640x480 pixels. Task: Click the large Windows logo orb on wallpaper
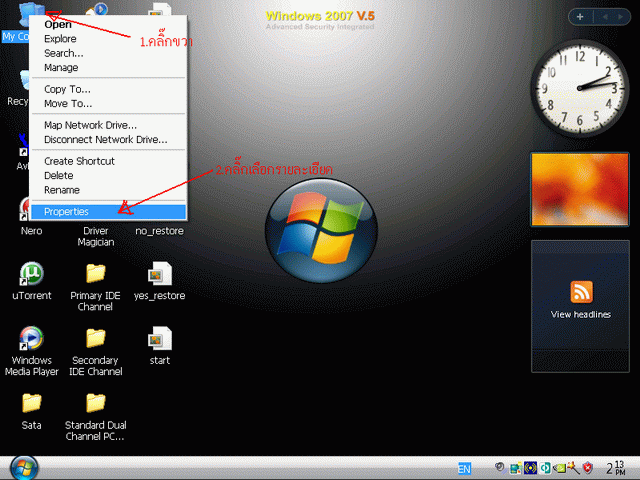point(321,231)
